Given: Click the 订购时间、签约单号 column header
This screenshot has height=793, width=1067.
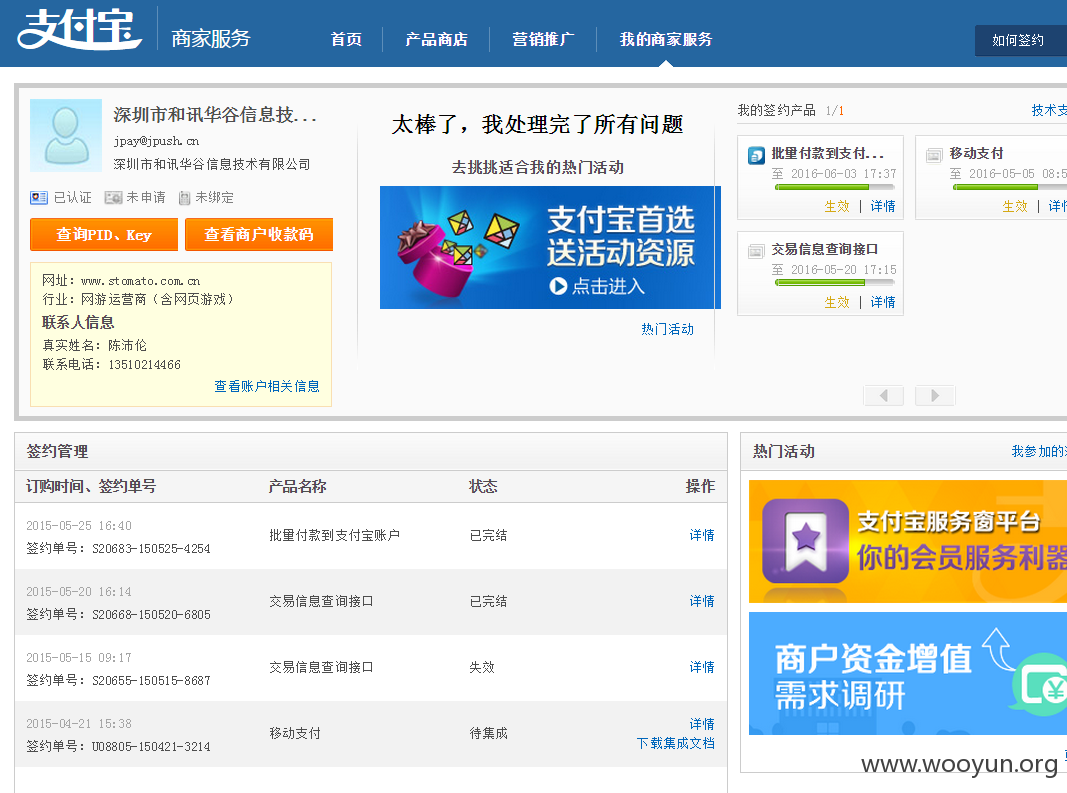Looking at the screenshot, I should coord(91,486).
